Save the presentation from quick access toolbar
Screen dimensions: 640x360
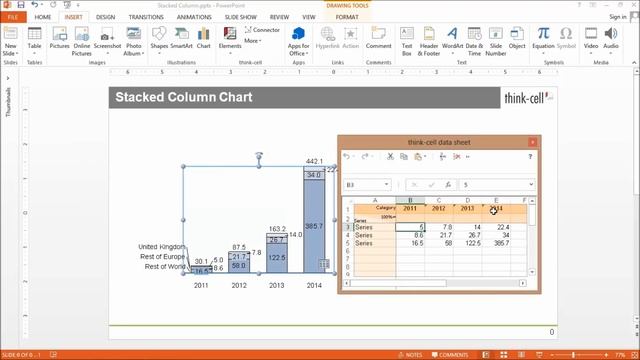coord(21,5)
